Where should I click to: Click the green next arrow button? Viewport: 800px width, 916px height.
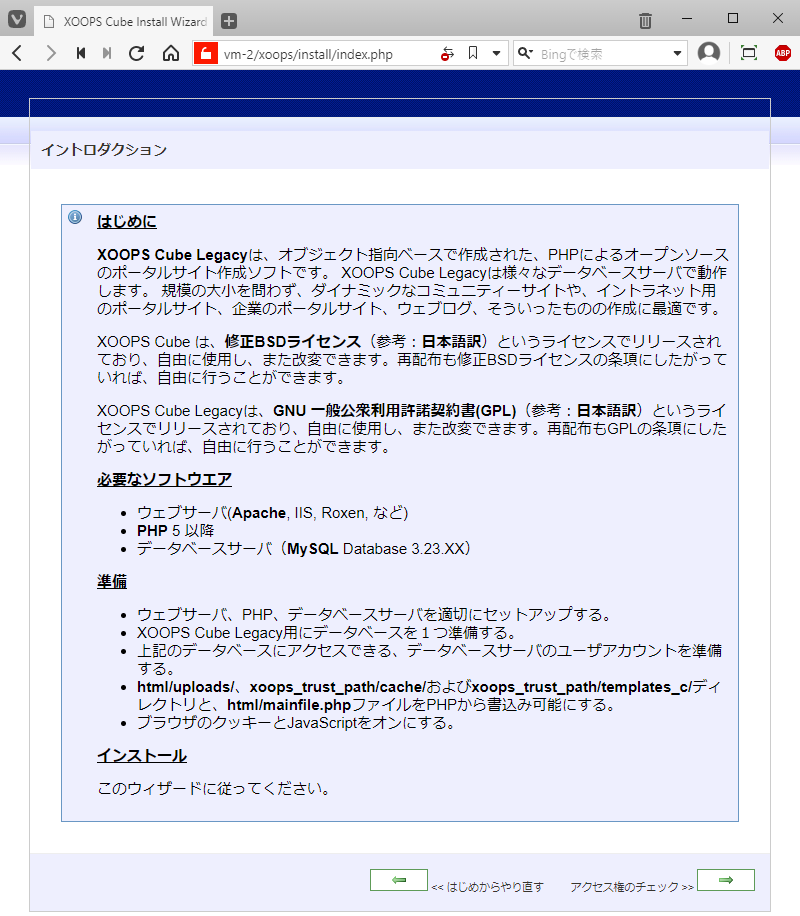[x=726, y=880]
